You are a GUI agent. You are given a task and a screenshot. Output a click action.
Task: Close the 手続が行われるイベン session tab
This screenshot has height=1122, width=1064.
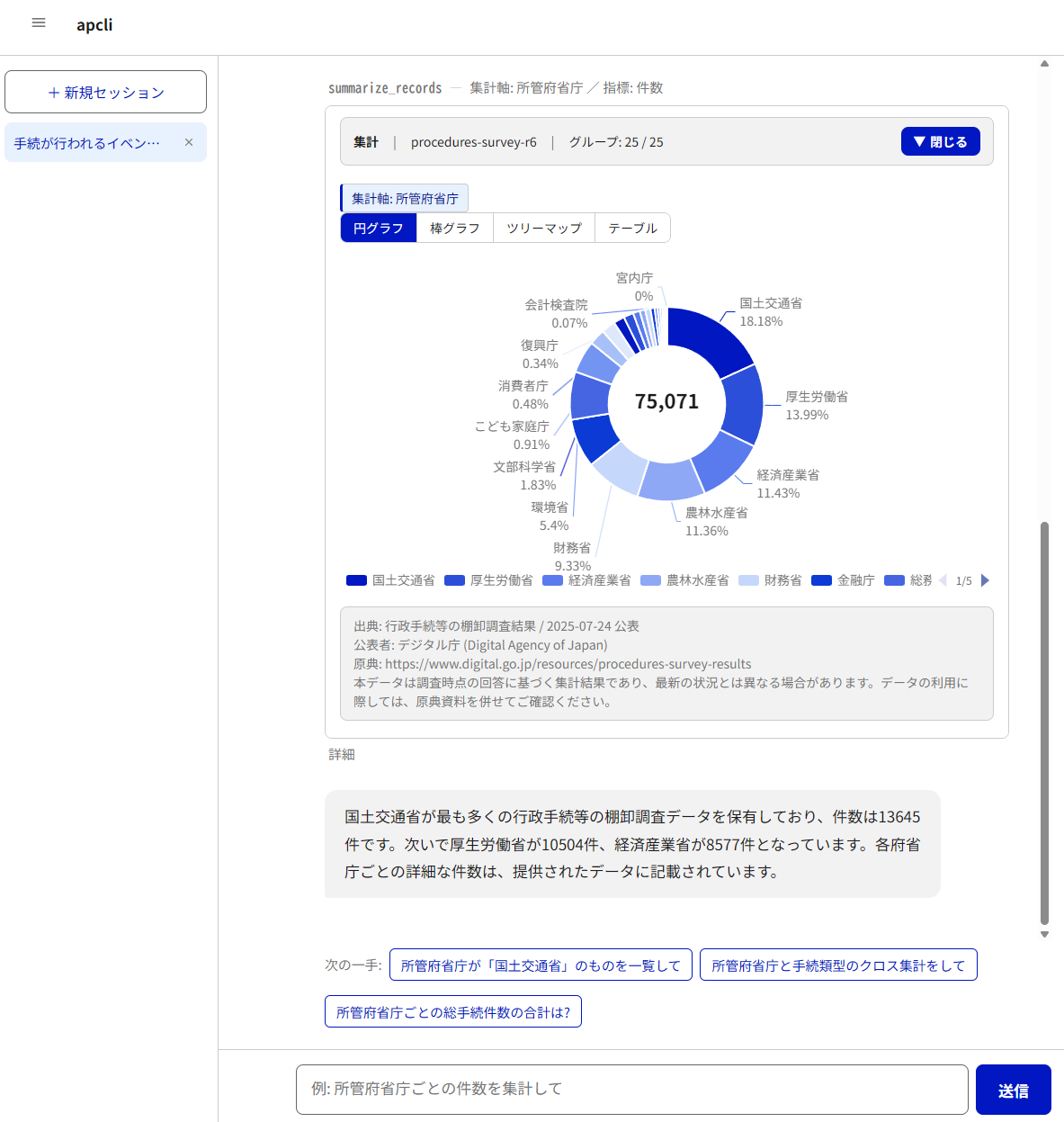click(189, 142)
